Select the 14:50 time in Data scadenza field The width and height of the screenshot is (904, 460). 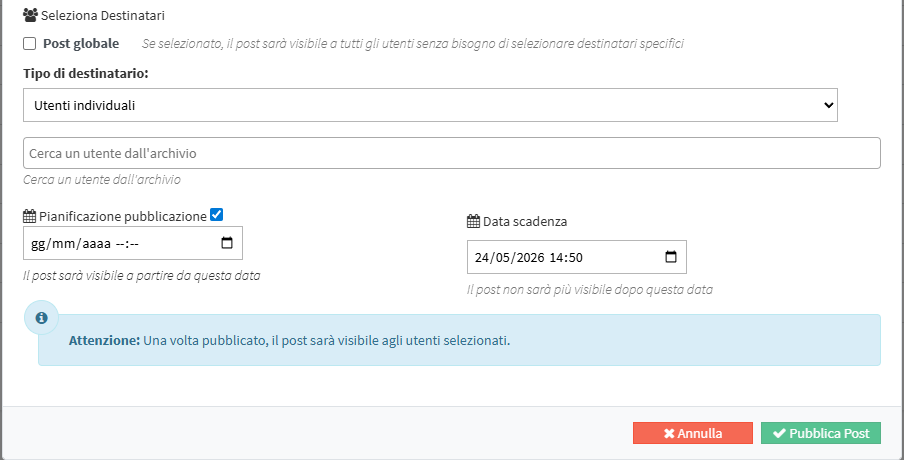coord(565,257)
